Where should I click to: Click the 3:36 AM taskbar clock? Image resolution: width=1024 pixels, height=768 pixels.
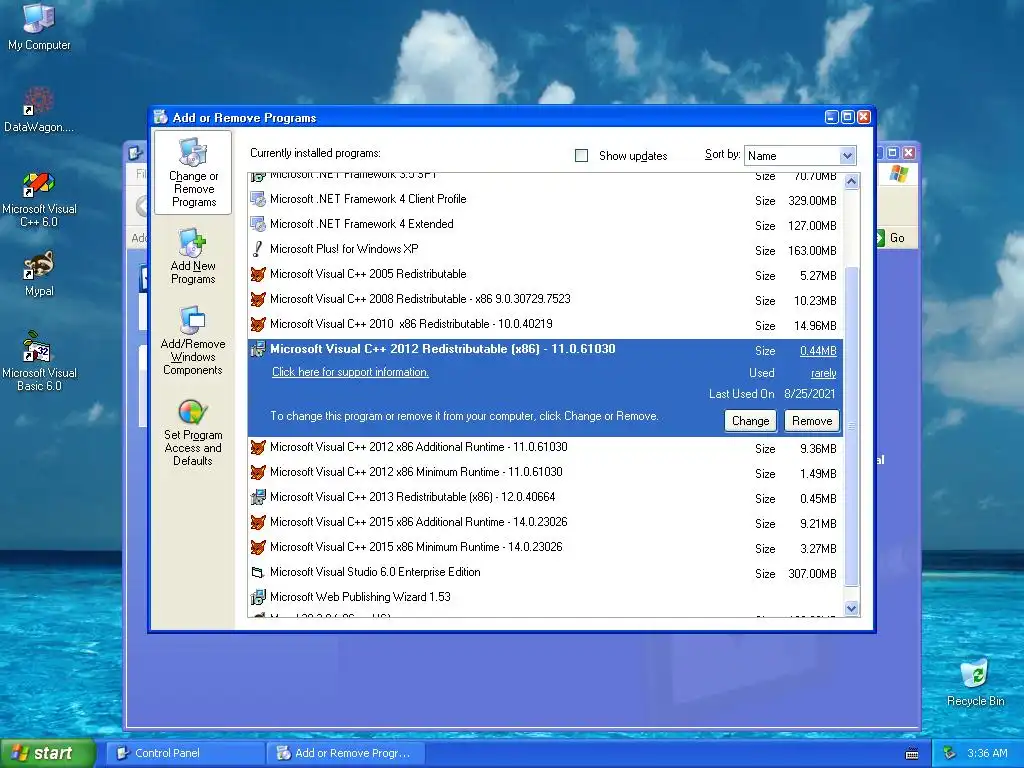coord(987,754)
